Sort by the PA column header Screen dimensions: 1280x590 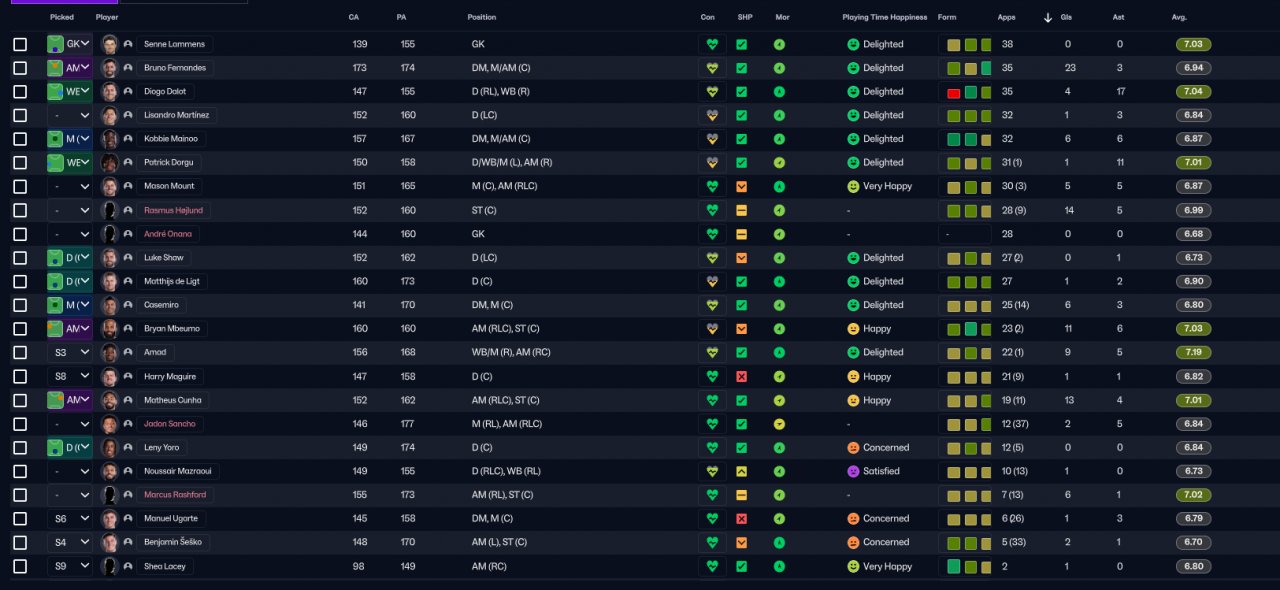(x=401, y=17)
